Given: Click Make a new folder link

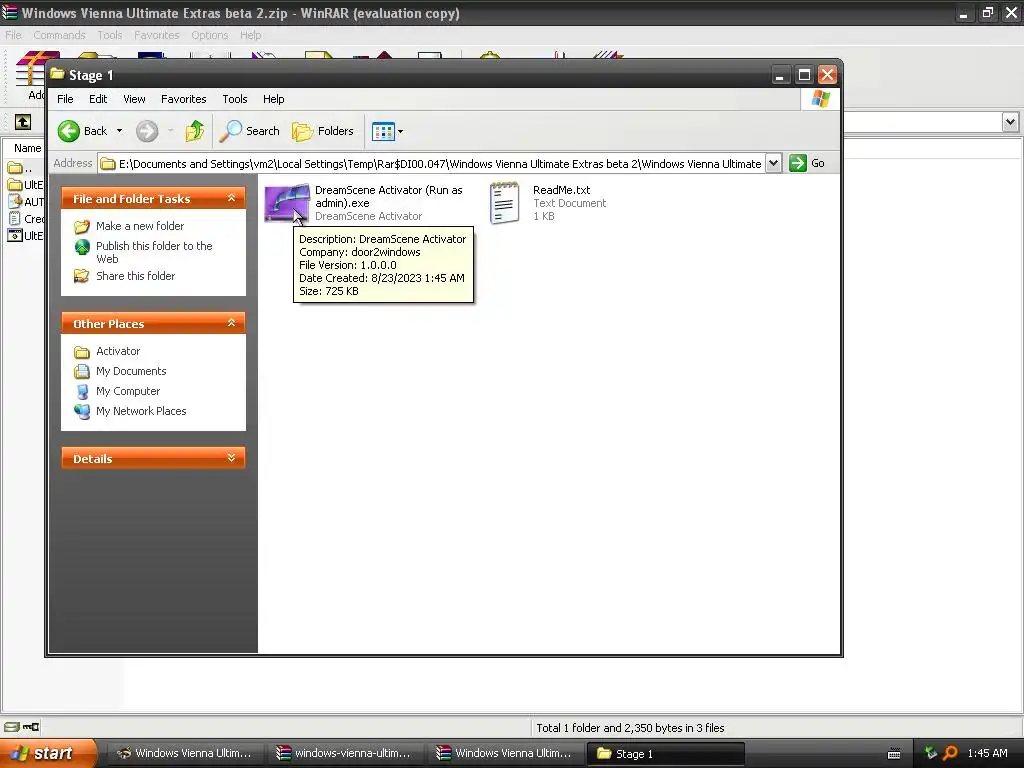Looking at the screenshot, I should point(140,226).
